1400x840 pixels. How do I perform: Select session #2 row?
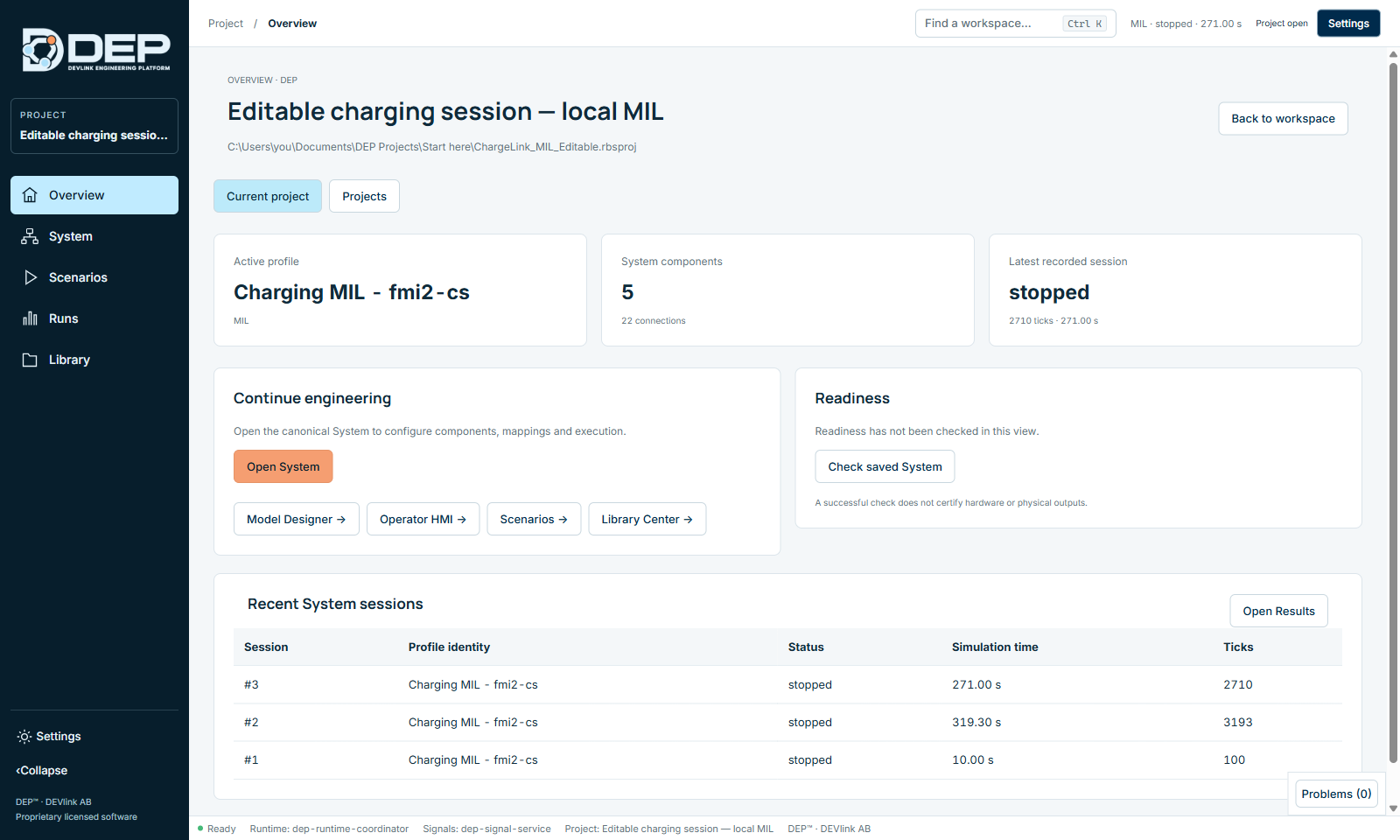(787, 722)
